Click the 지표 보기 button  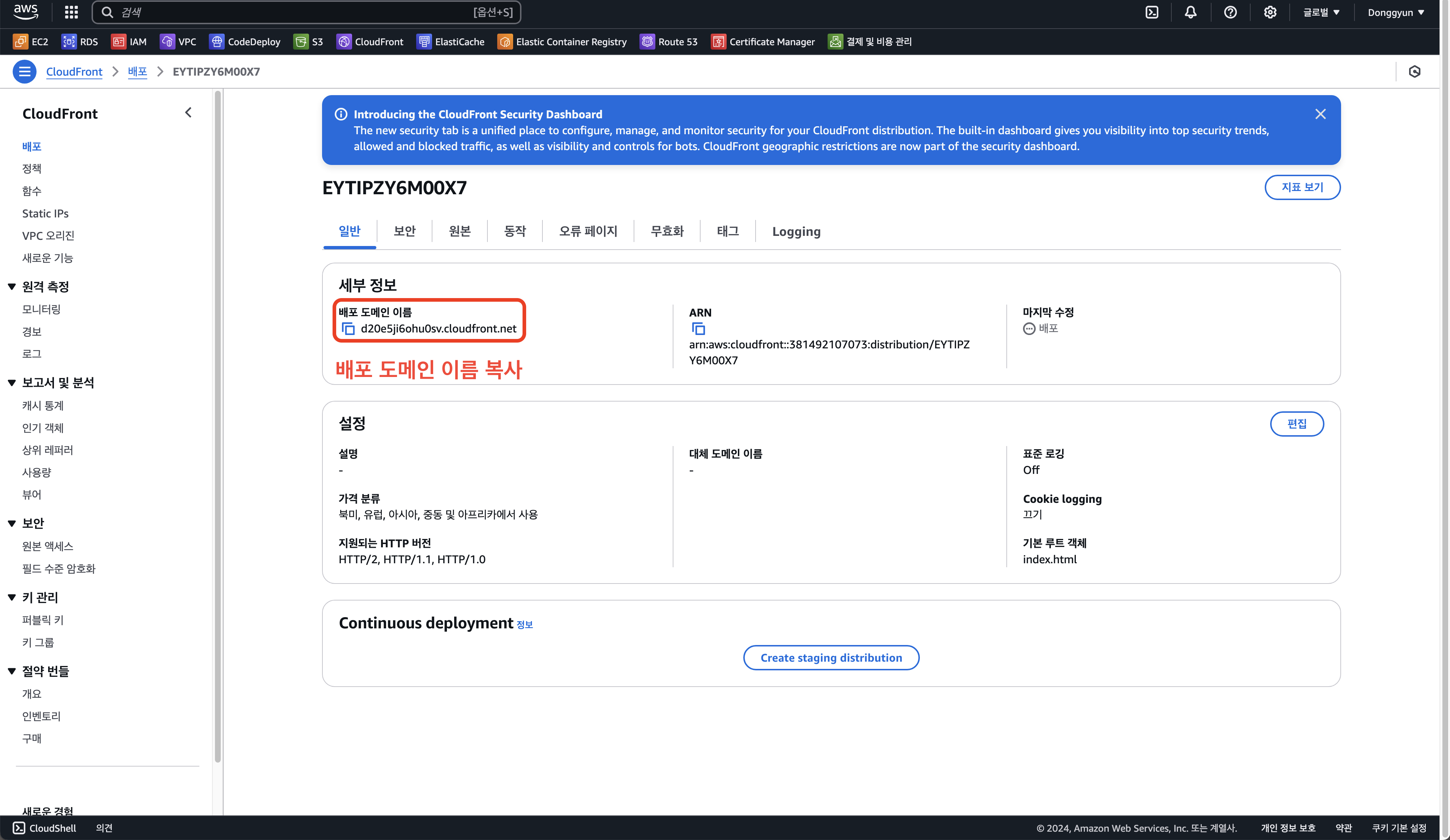[x=1302, y=187]
